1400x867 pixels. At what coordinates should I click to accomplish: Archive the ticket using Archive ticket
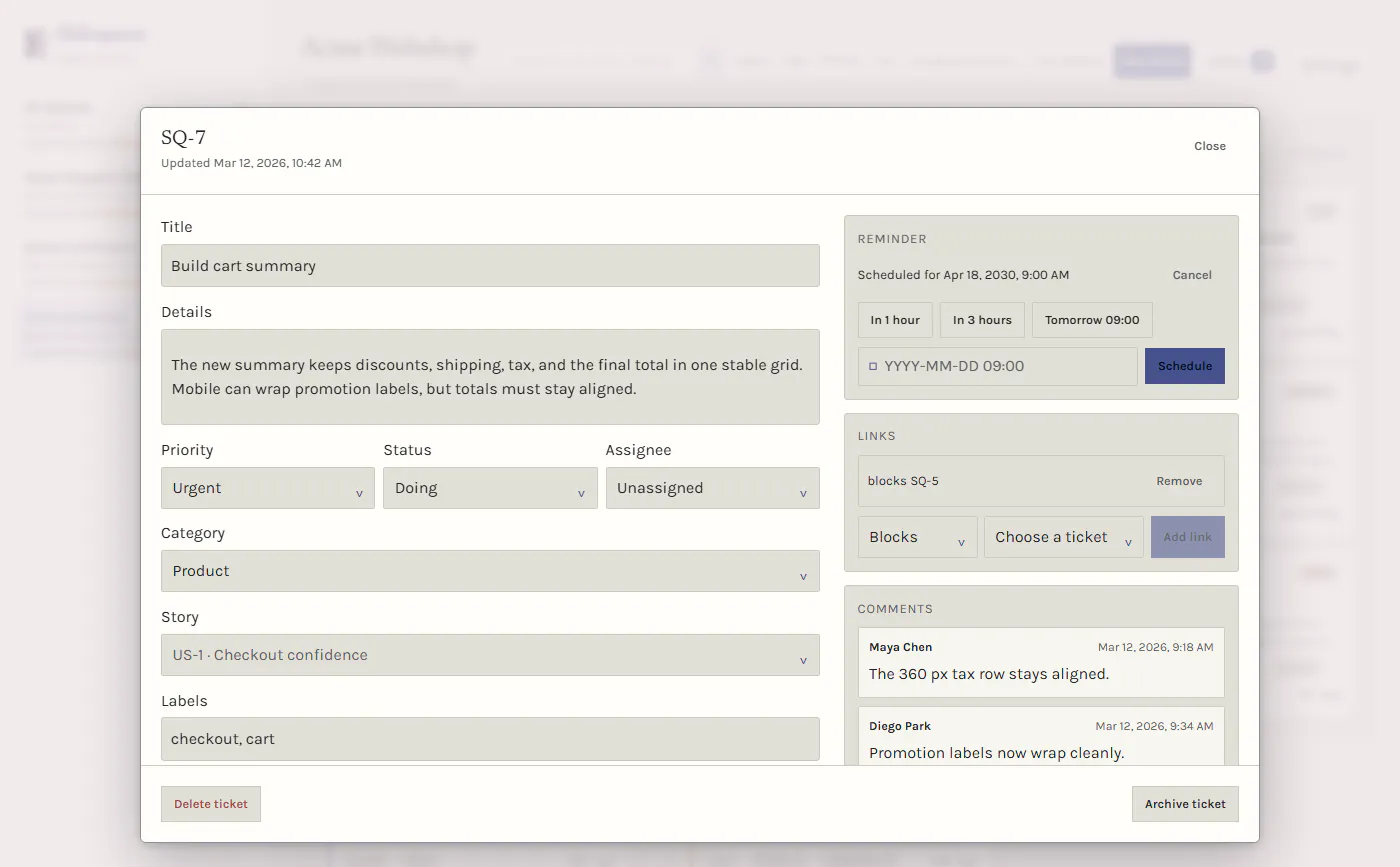coord(1185,804)
